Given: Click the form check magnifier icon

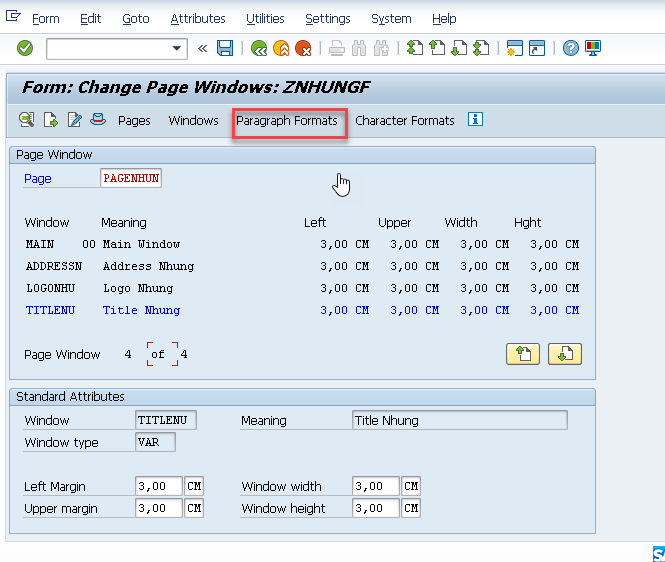Looking at the screenshot, I should 27,120.
